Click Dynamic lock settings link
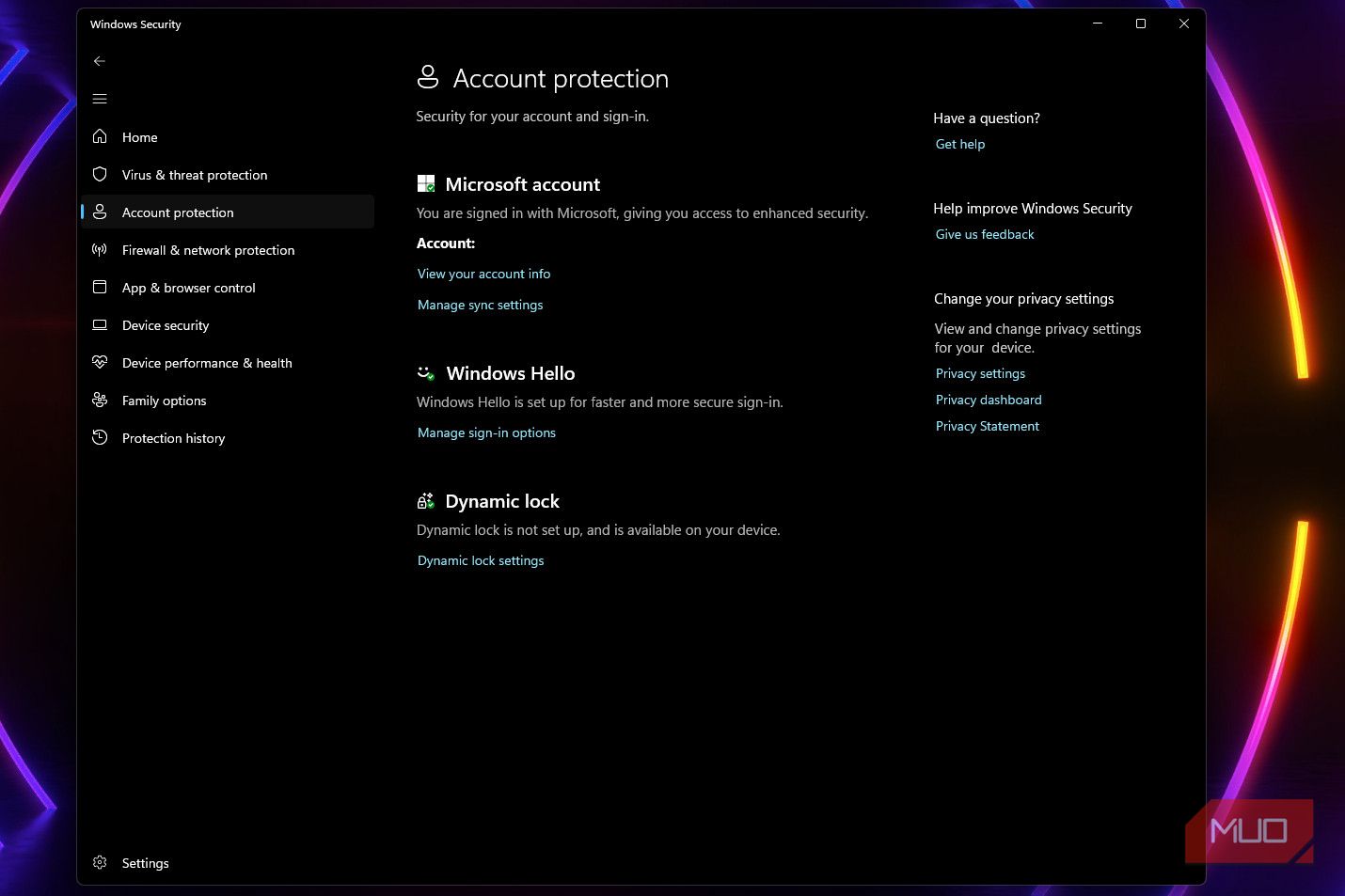Image resolution: width=1345 pixels, height=896 pixels. [x=481, y=560]
